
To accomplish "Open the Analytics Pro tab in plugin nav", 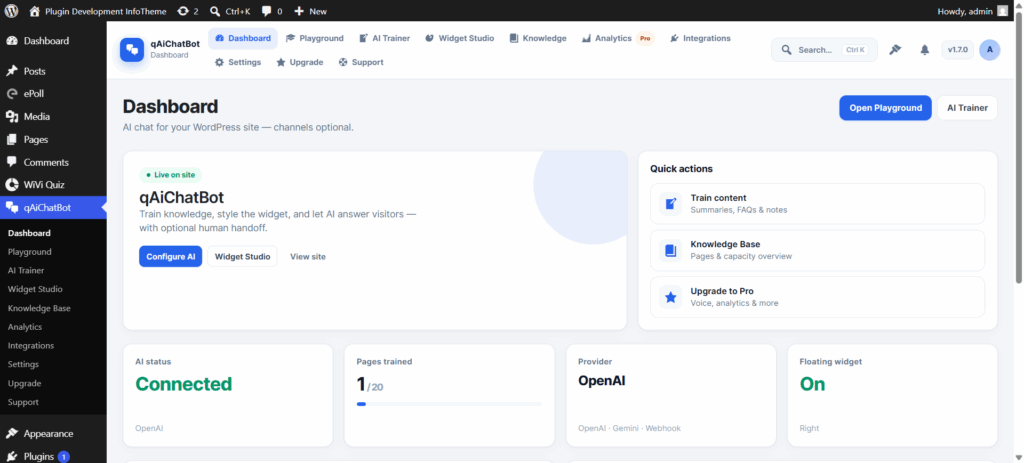I will coord(618,39).
